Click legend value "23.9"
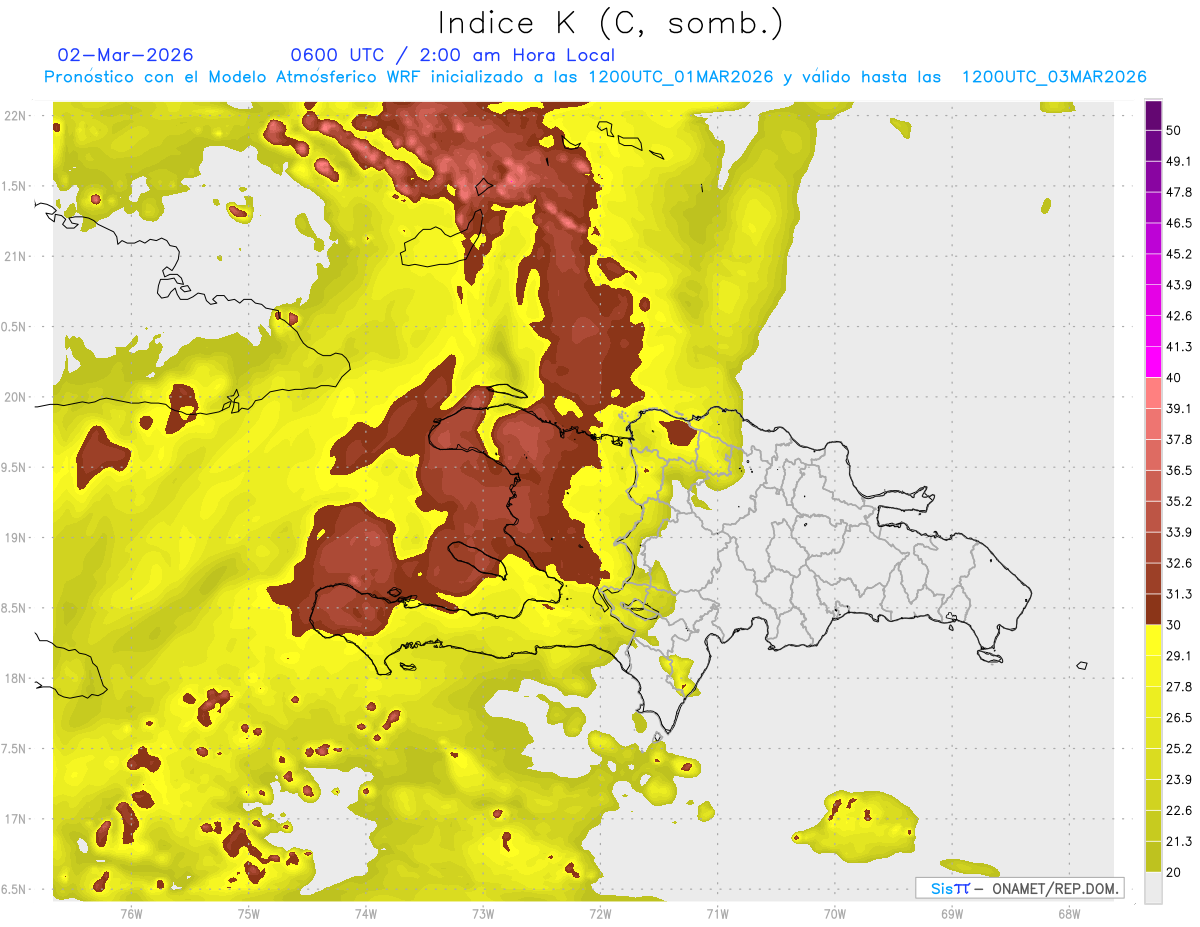The height and width of the screenshot is (927, 1200). (x=1179, y=779)
